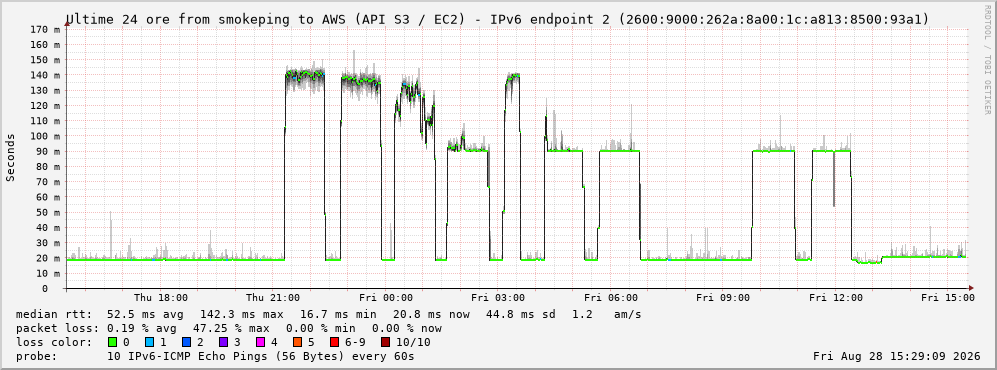Click the Thu 21:00 time axis label
Image resolution: width=997 pixels, height=370 pixels.
click(273, 298)
